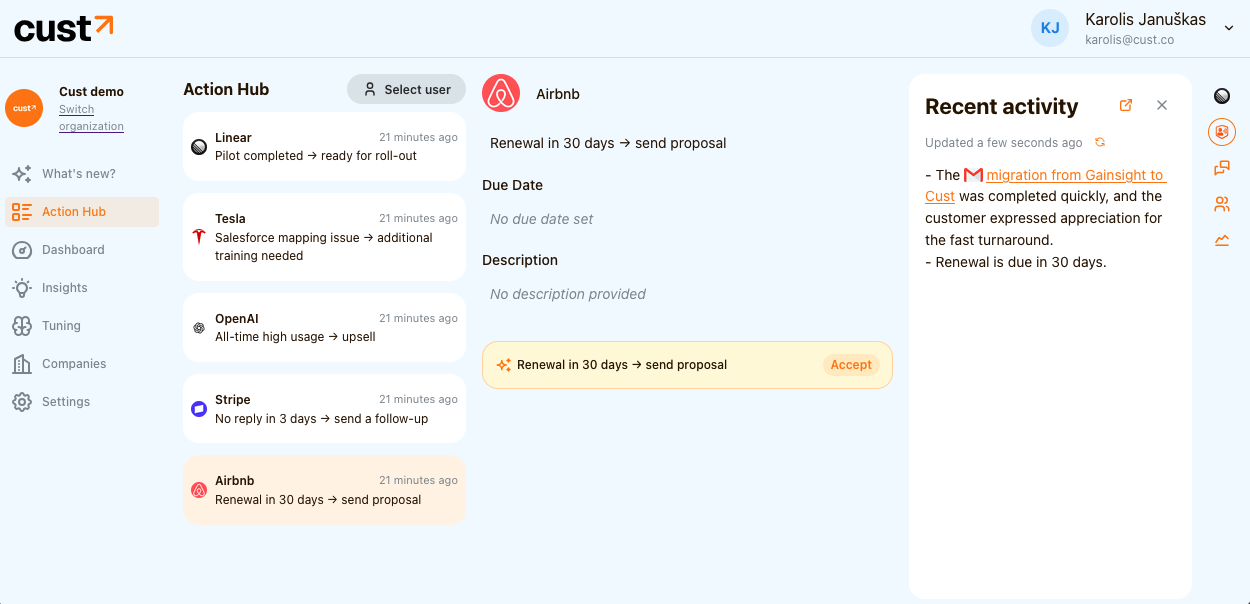
Task: Open the Select user dropdown
Action: pos(406,89)
